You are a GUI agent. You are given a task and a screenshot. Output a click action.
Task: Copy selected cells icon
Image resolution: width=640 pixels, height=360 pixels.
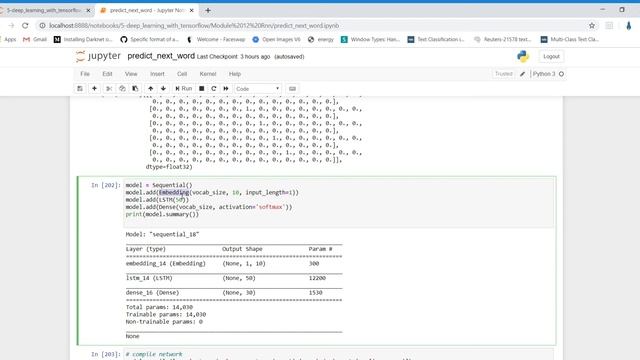click(x=122, y=89)
